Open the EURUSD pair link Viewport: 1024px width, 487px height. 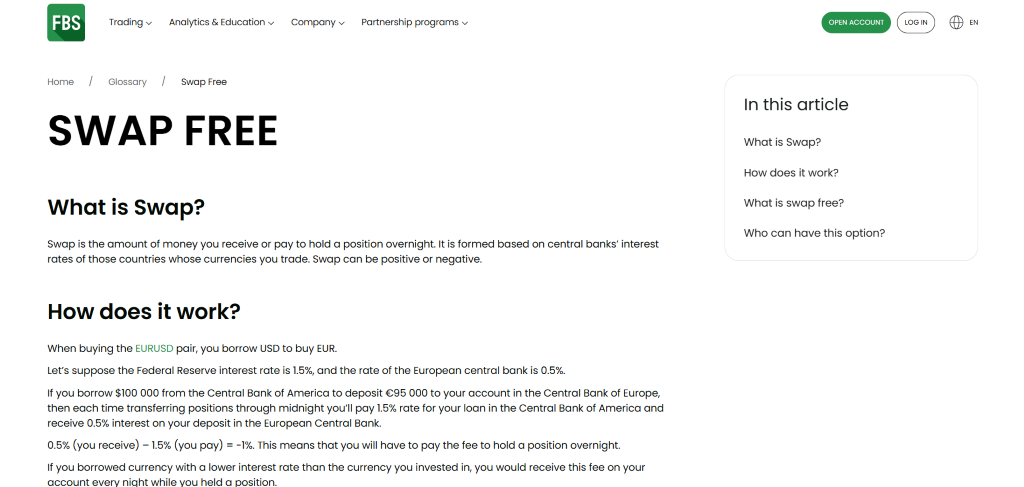154,349
